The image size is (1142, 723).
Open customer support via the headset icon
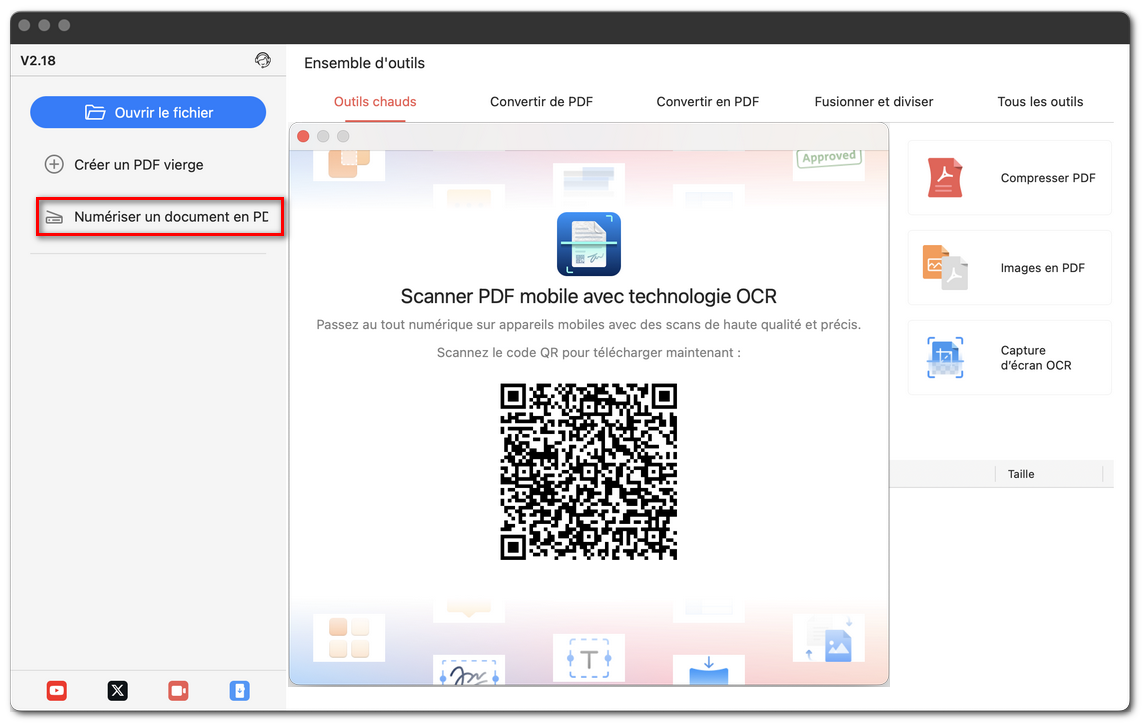point(263,60)
